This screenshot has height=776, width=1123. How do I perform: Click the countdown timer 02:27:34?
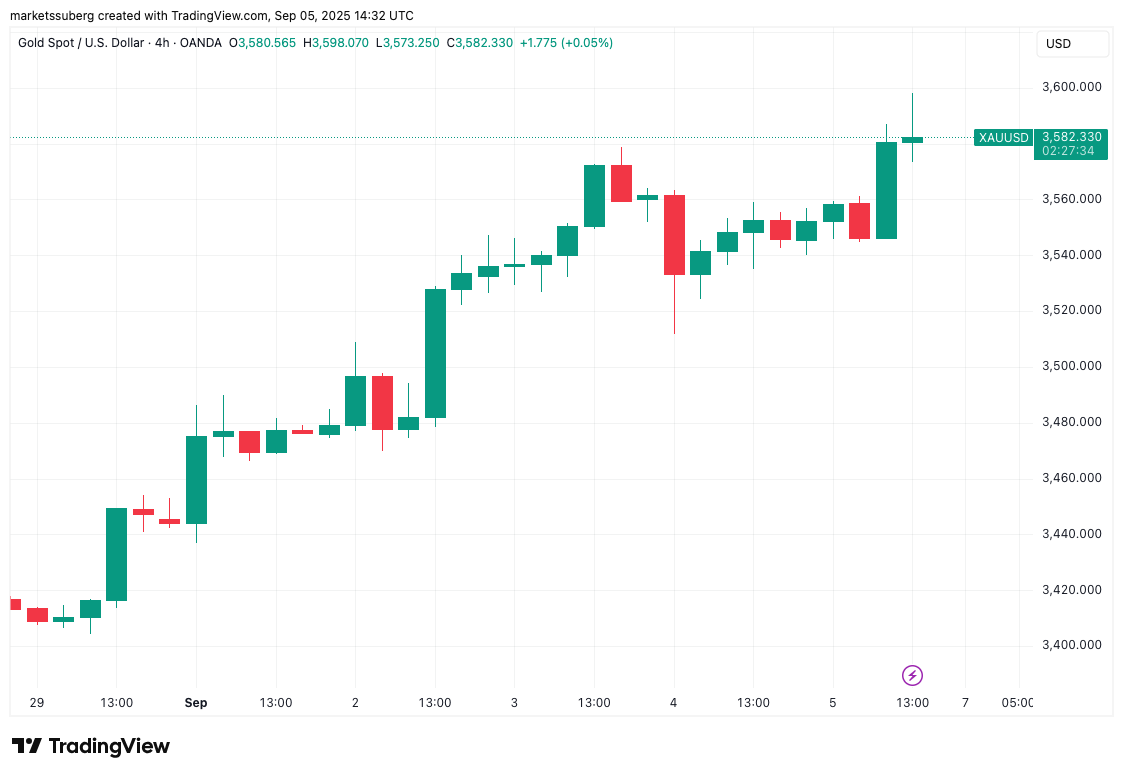[x=1068, y=151]
